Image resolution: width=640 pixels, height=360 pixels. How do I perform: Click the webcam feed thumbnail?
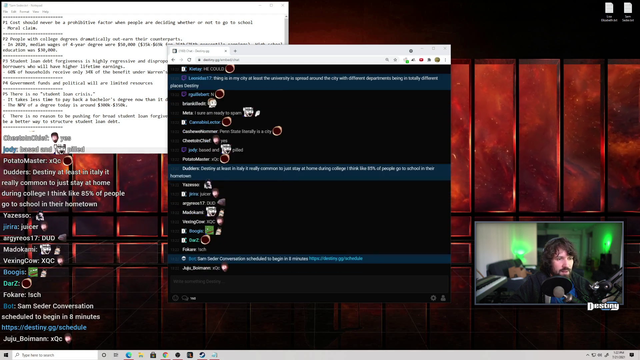(x=549, y=263)
